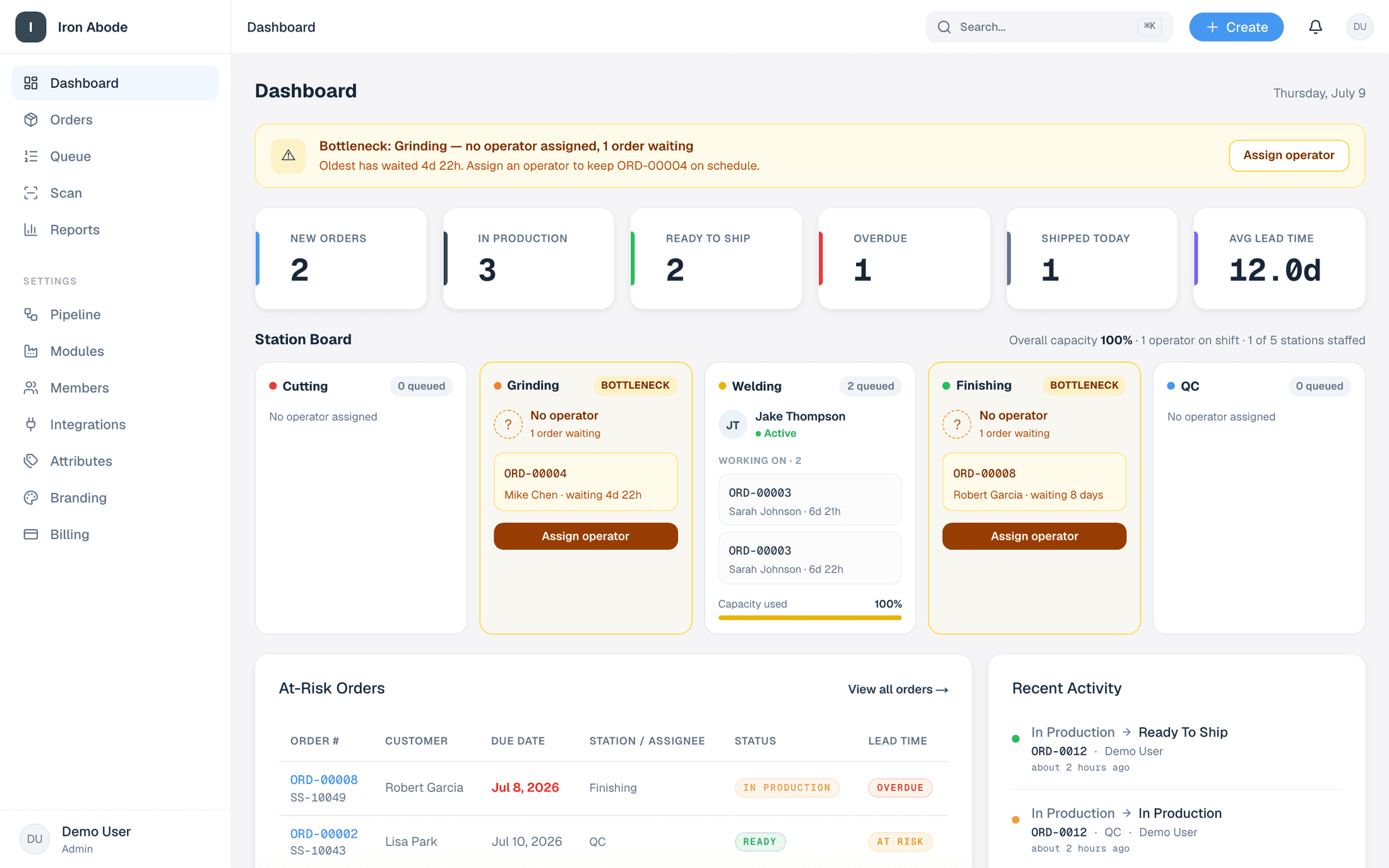This screenshot has width=1389, height=868.
Task: Click the READY status badge
Action: [760, 841]
